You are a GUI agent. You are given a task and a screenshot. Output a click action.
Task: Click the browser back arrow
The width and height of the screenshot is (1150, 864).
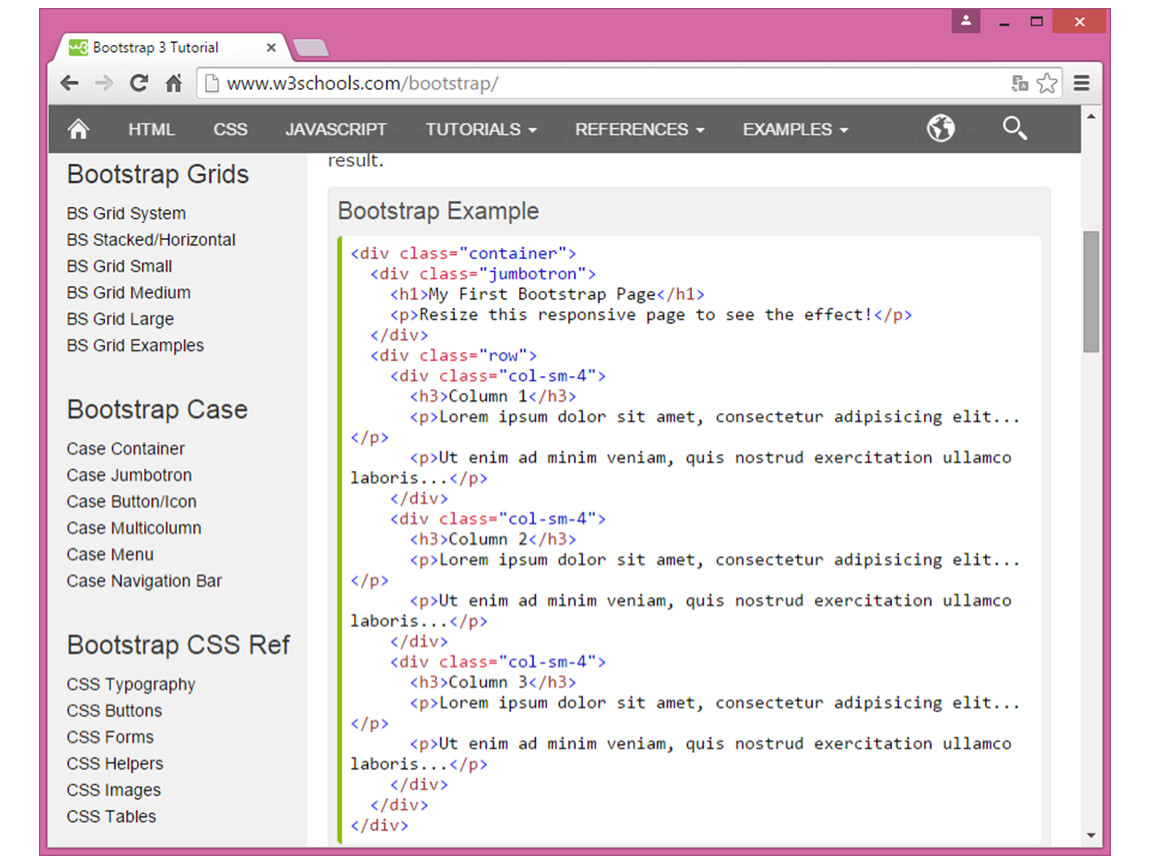coord(69,84)
